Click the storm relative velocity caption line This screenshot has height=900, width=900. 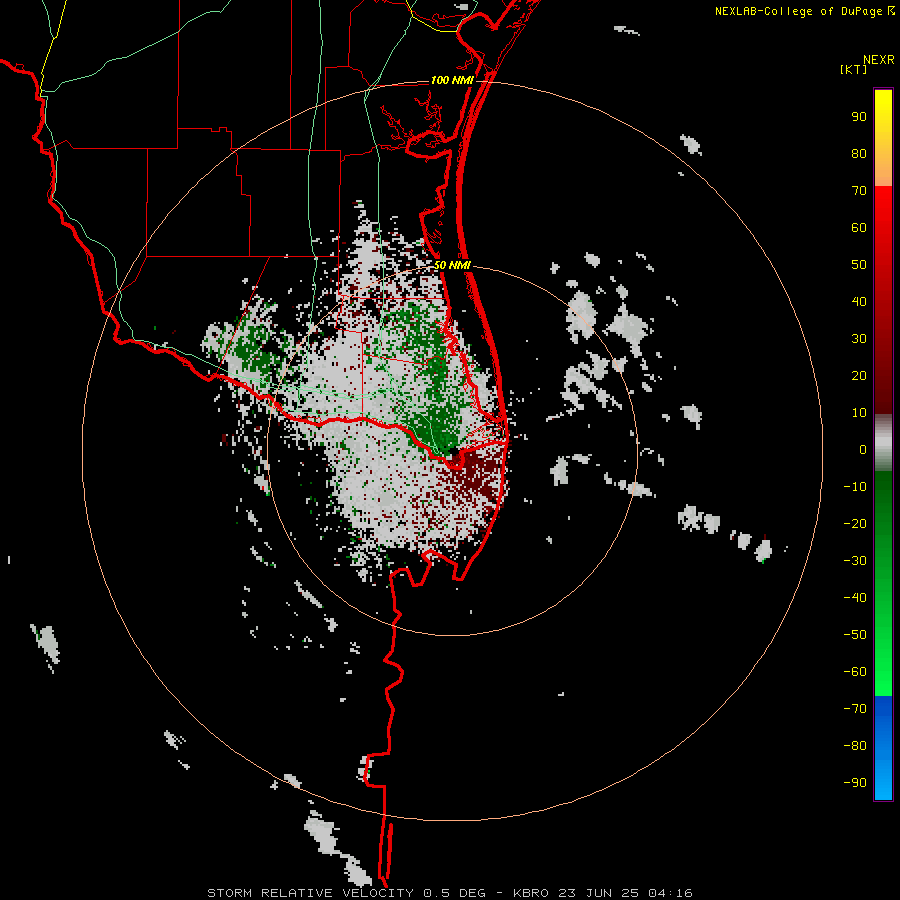[449, 893]
